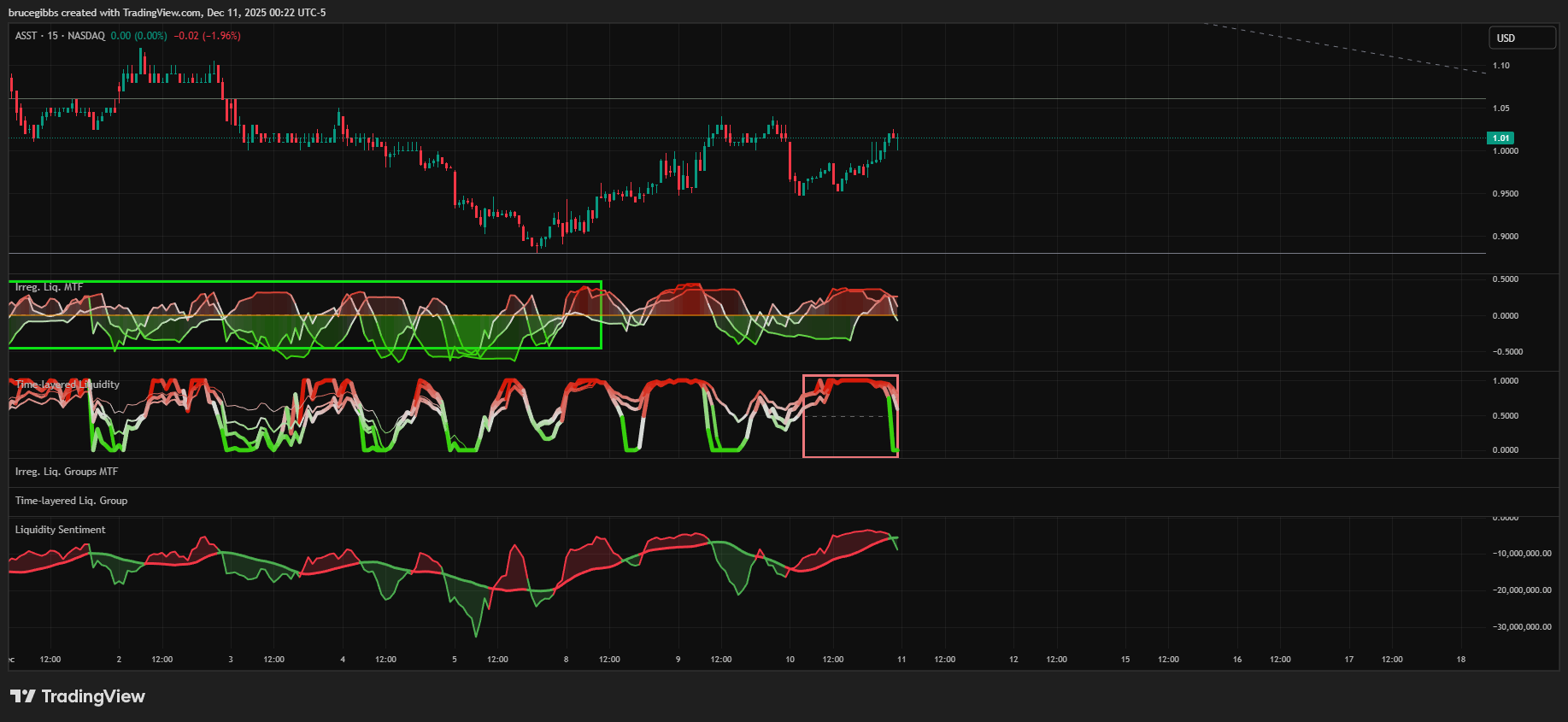The width and height of the screenshot is (1568, 722).
Task: Open the USD currency selector
Action: tap(1521, 38)
